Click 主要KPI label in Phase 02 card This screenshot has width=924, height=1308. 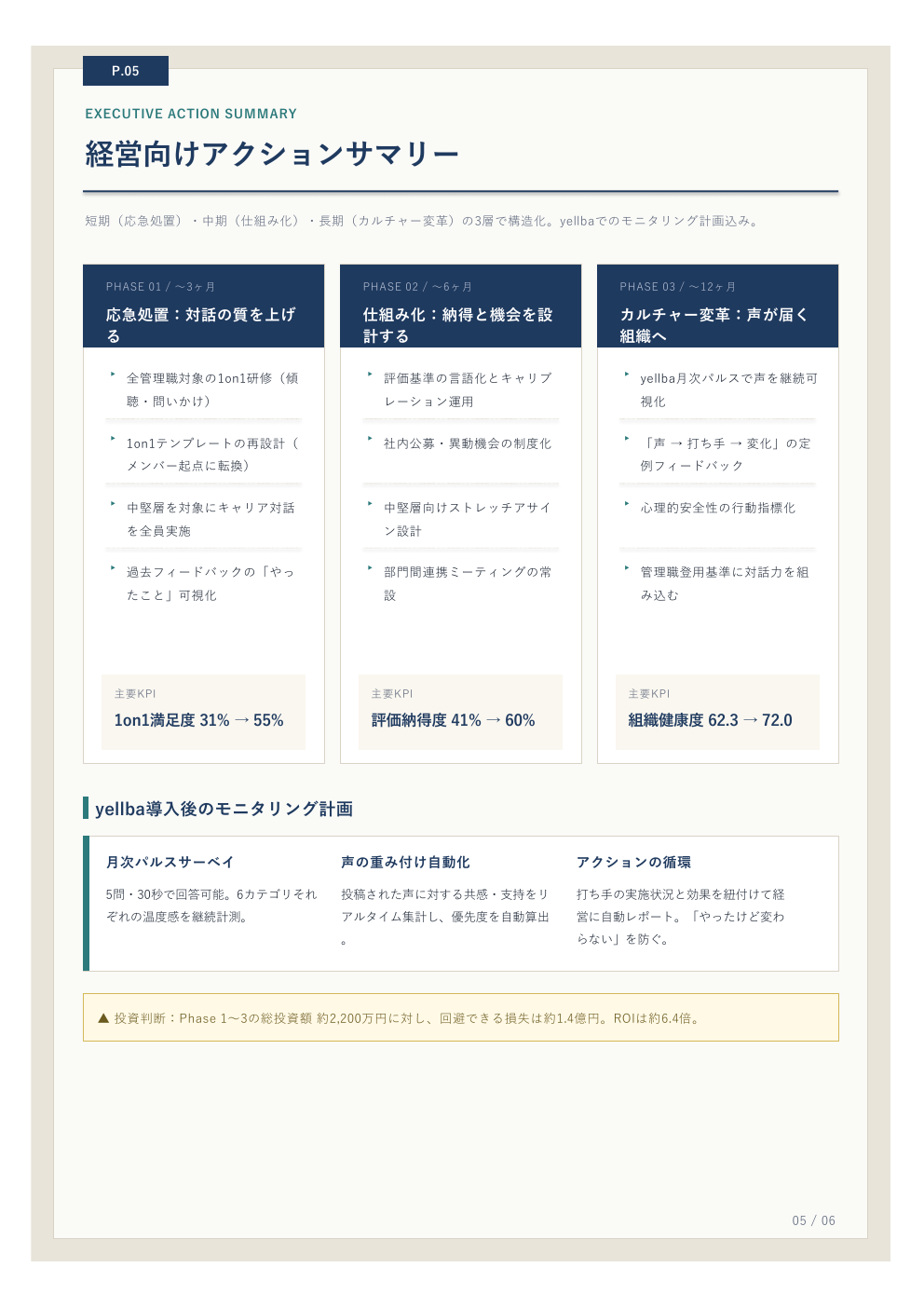pos(392,694)
